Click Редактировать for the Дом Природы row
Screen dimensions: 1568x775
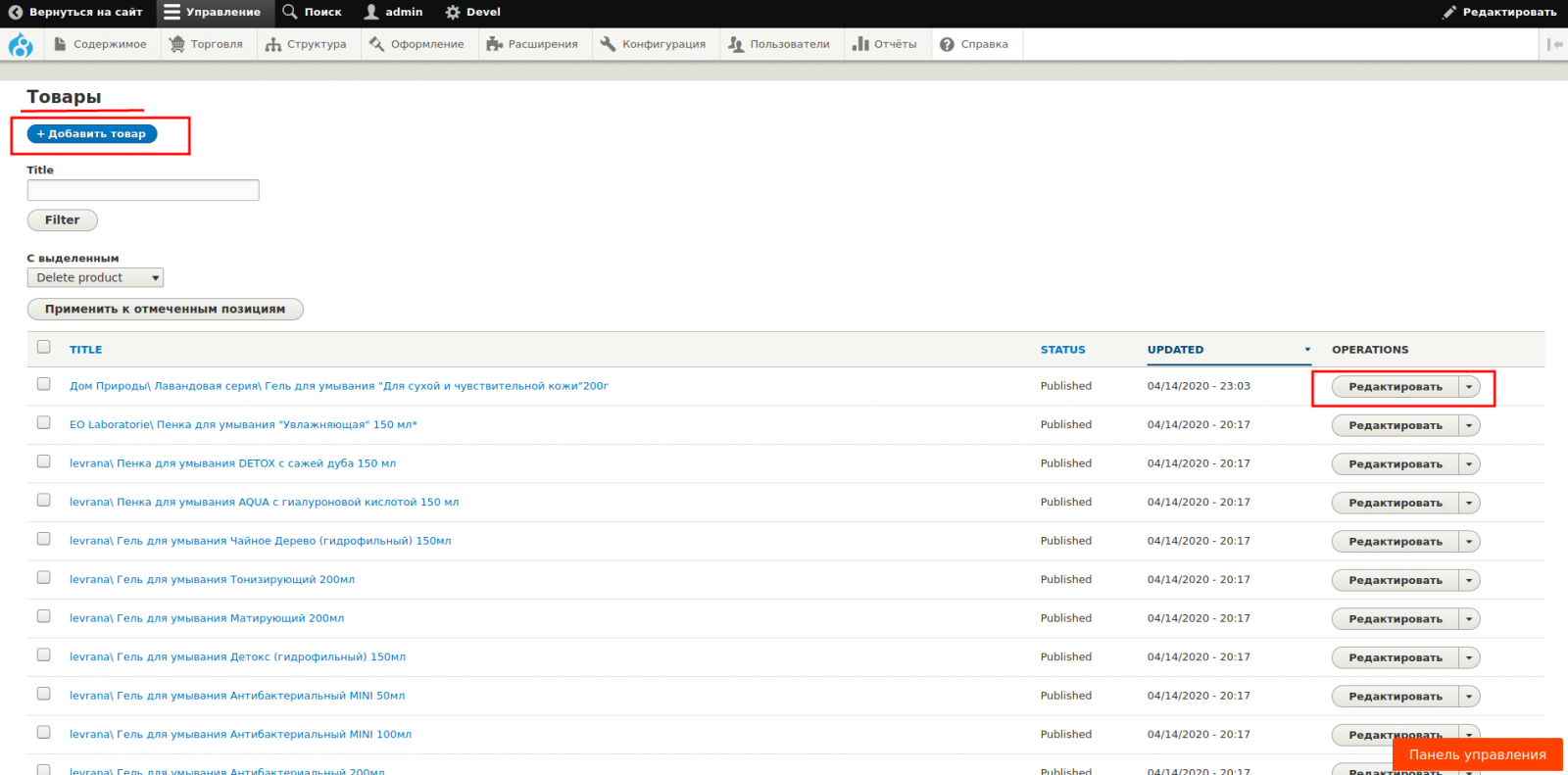[1396, 387]
